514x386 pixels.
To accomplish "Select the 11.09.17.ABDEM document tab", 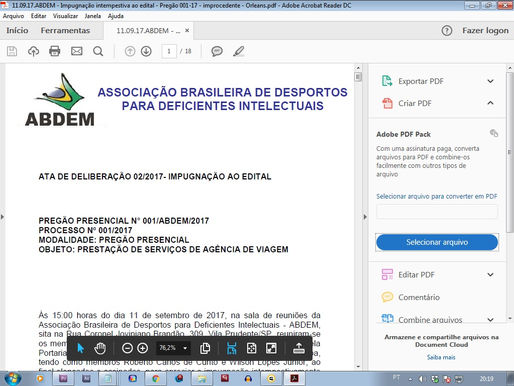I will (x=148, y=31).
